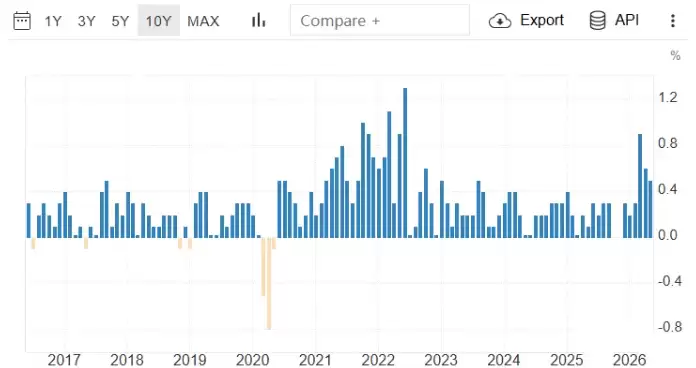The width and height of the screenshot is (696, 368).
Task: Click the 2019 x-axis label
Action: point(190,360)
